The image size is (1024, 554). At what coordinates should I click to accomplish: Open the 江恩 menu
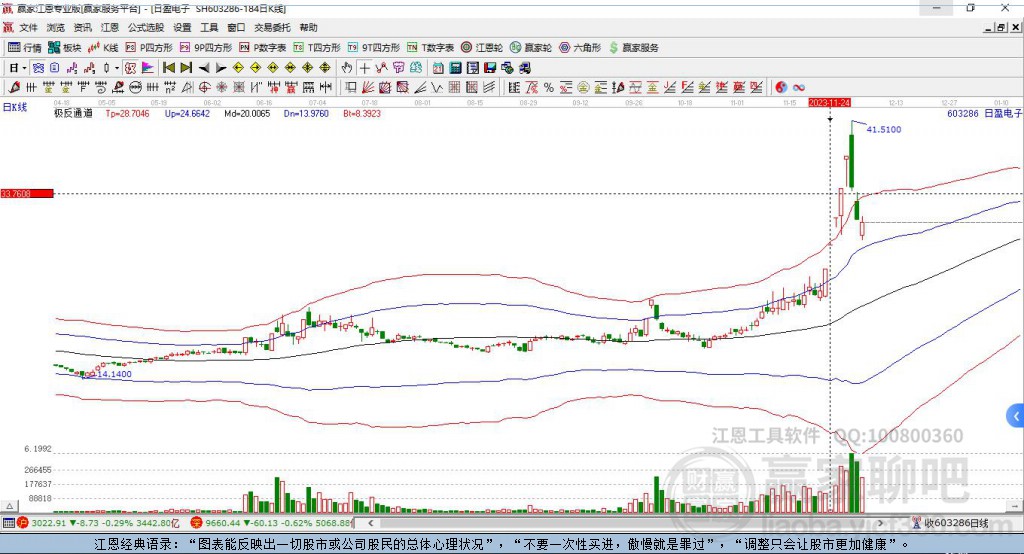[x=110, y=27]
